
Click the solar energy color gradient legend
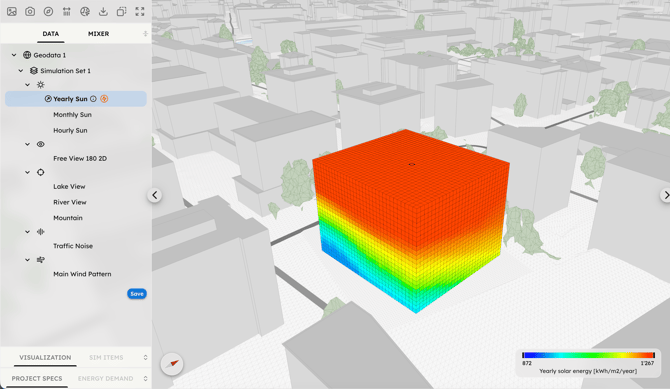pos(588,355)
